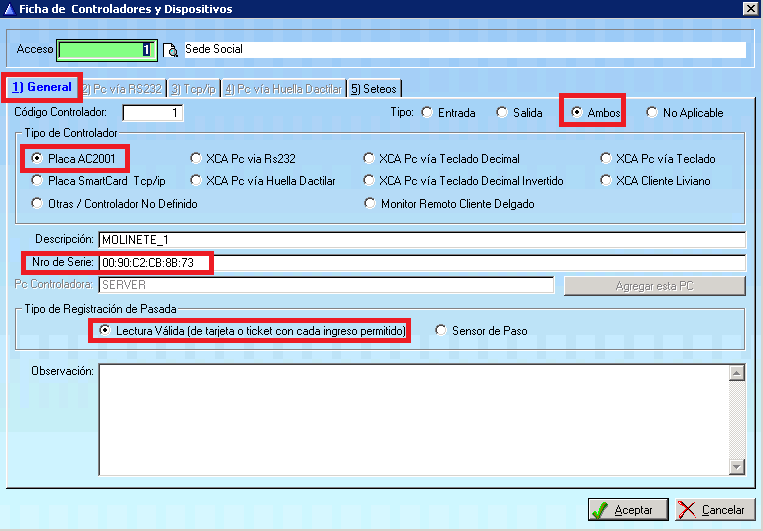Image resolution: width=763 pixels, height=531 pixels.
Task: Open the 1) General tab
Action: coord(42,88)
